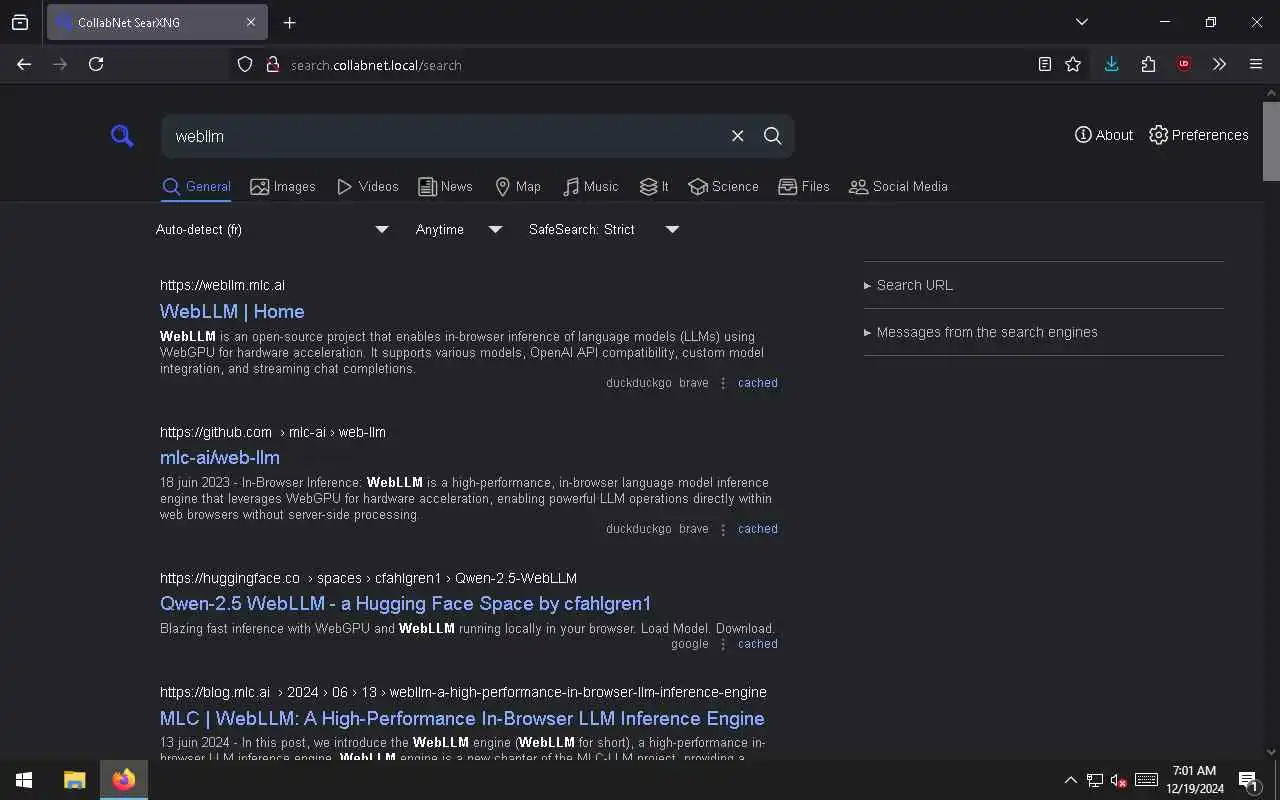Click the webllm search input field
Screen dimensions: 1280x800
click(x=445, y=136)
